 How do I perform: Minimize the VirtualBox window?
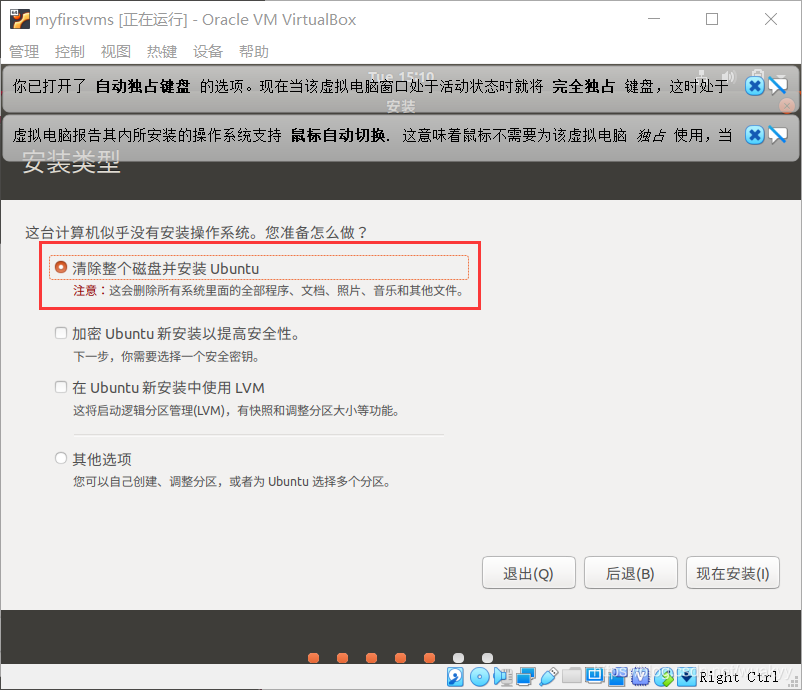[654, 19]
